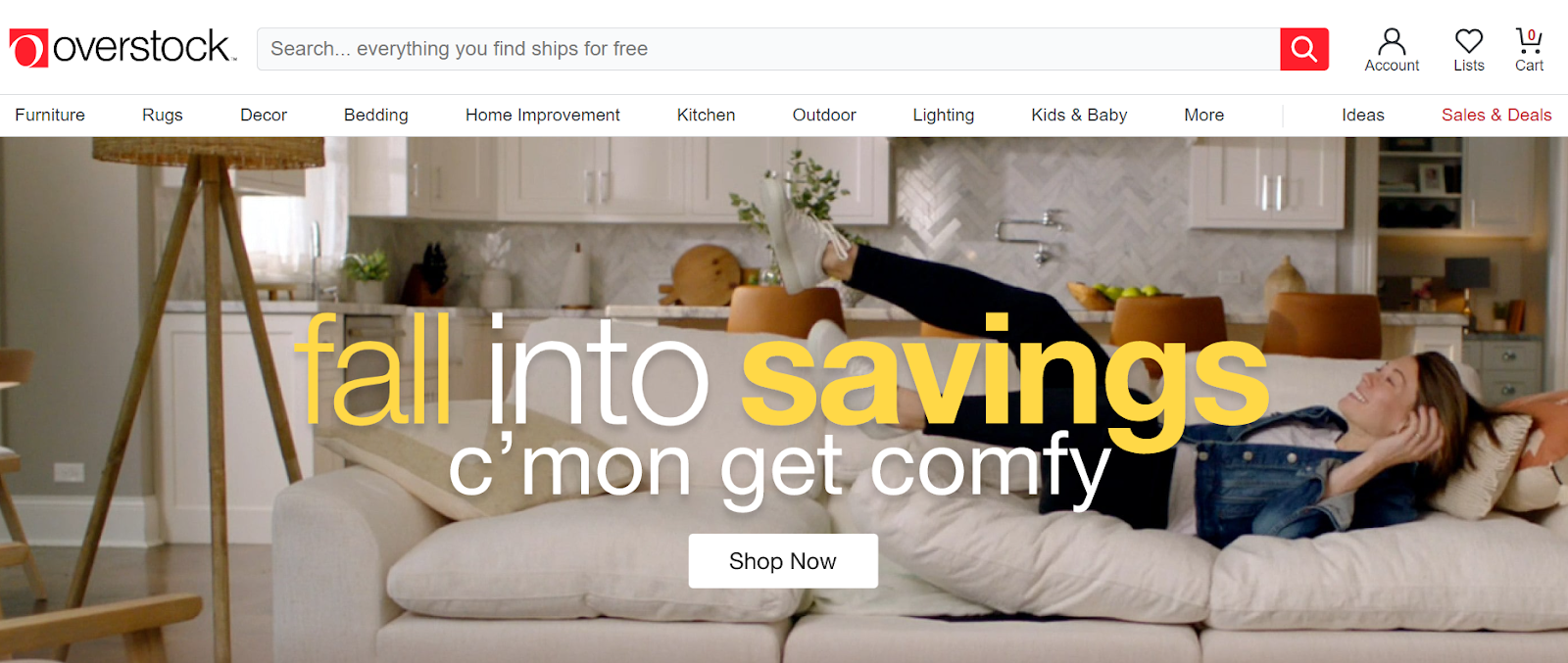This screenshot has width=1568, height=663.
Task: Click the fall into savings hero banner
Action: click(784, 400)
